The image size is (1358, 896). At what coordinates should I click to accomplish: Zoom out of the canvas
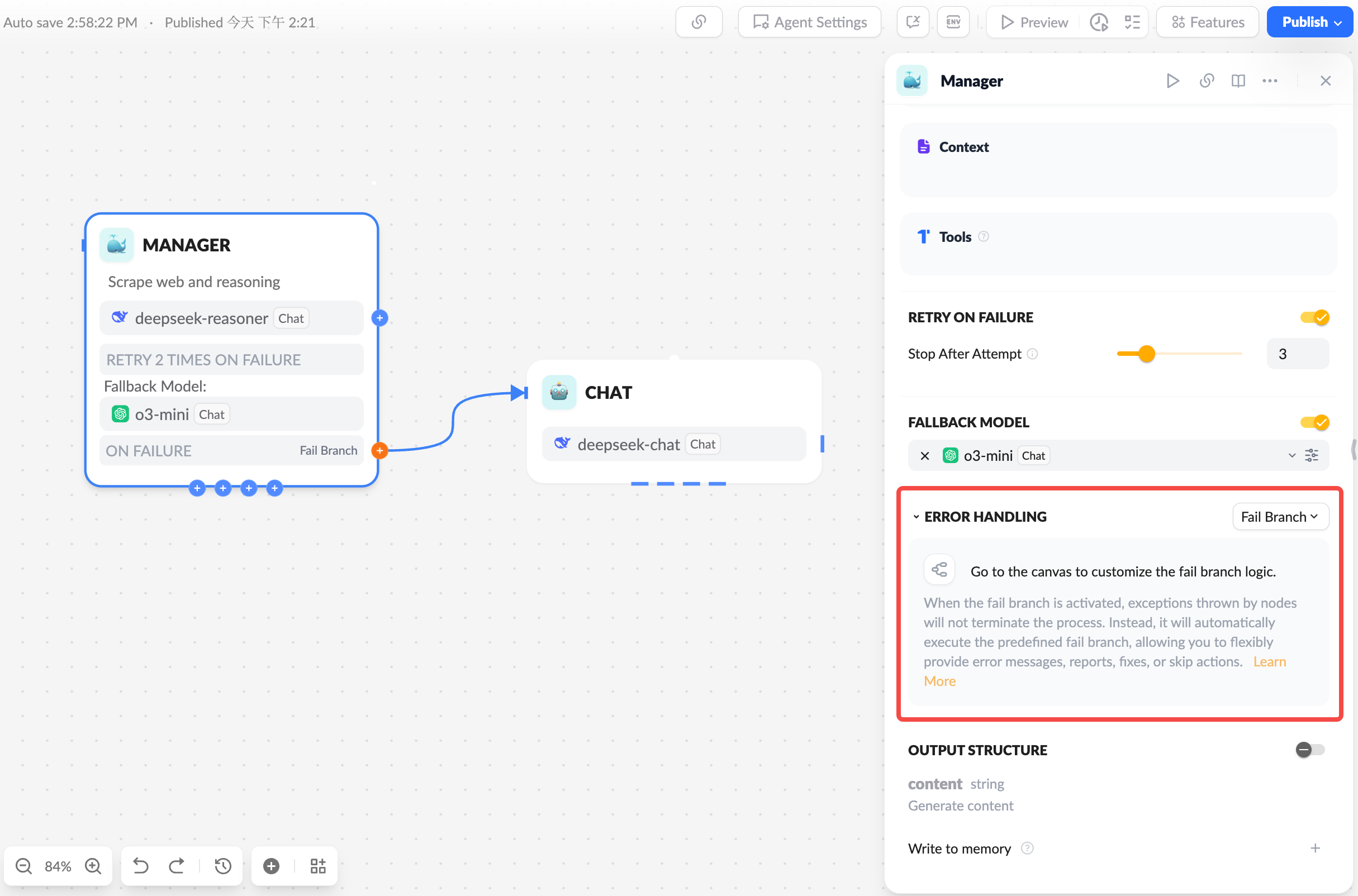coord(23,866)
